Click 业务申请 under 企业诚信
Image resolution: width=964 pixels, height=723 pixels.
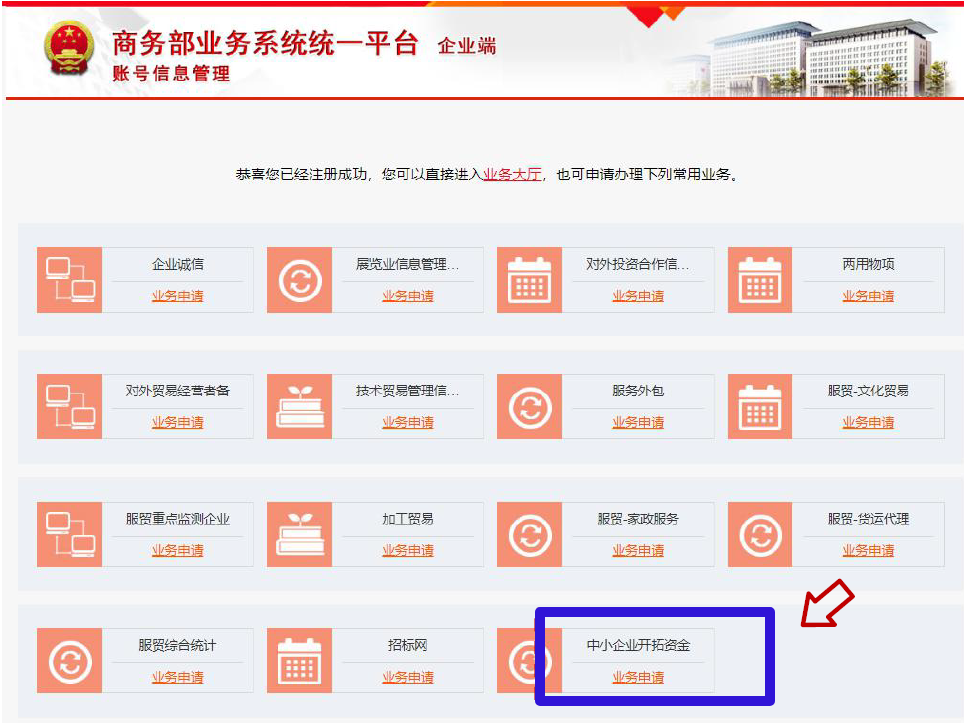pos(177,296)
